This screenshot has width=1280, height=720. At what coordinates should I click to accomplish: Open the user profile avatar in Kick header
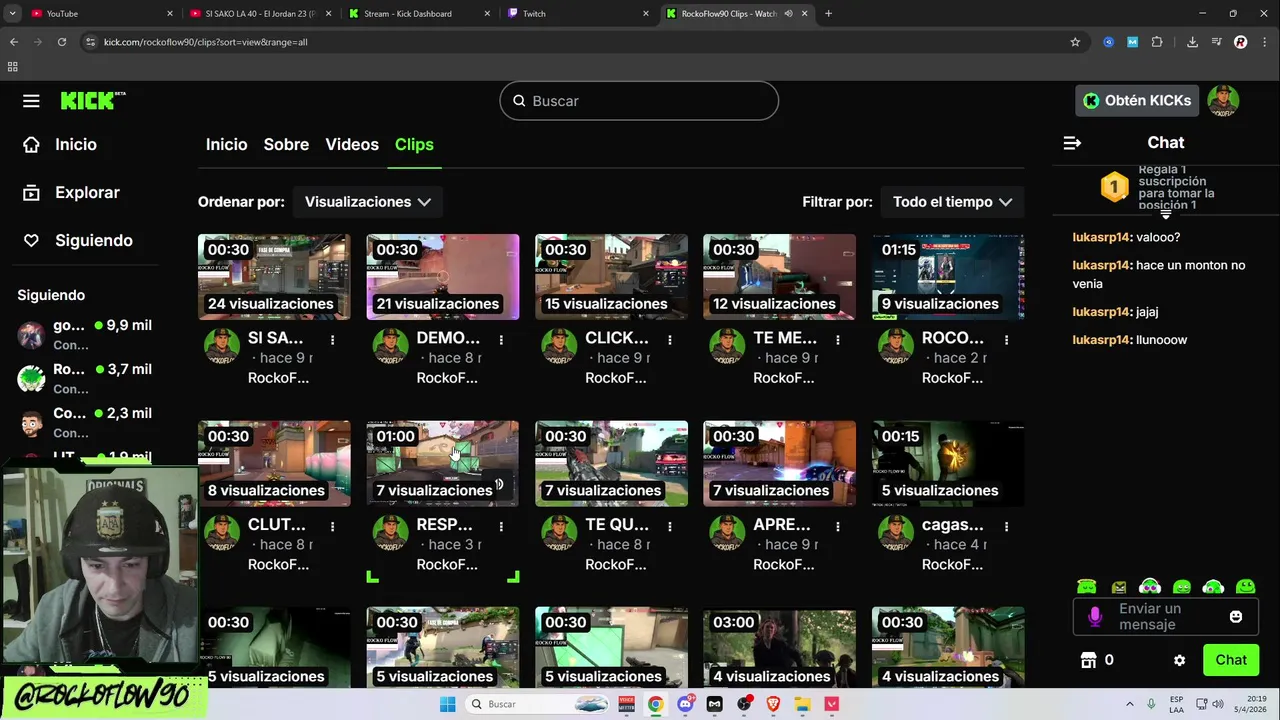coord(1223,100)
